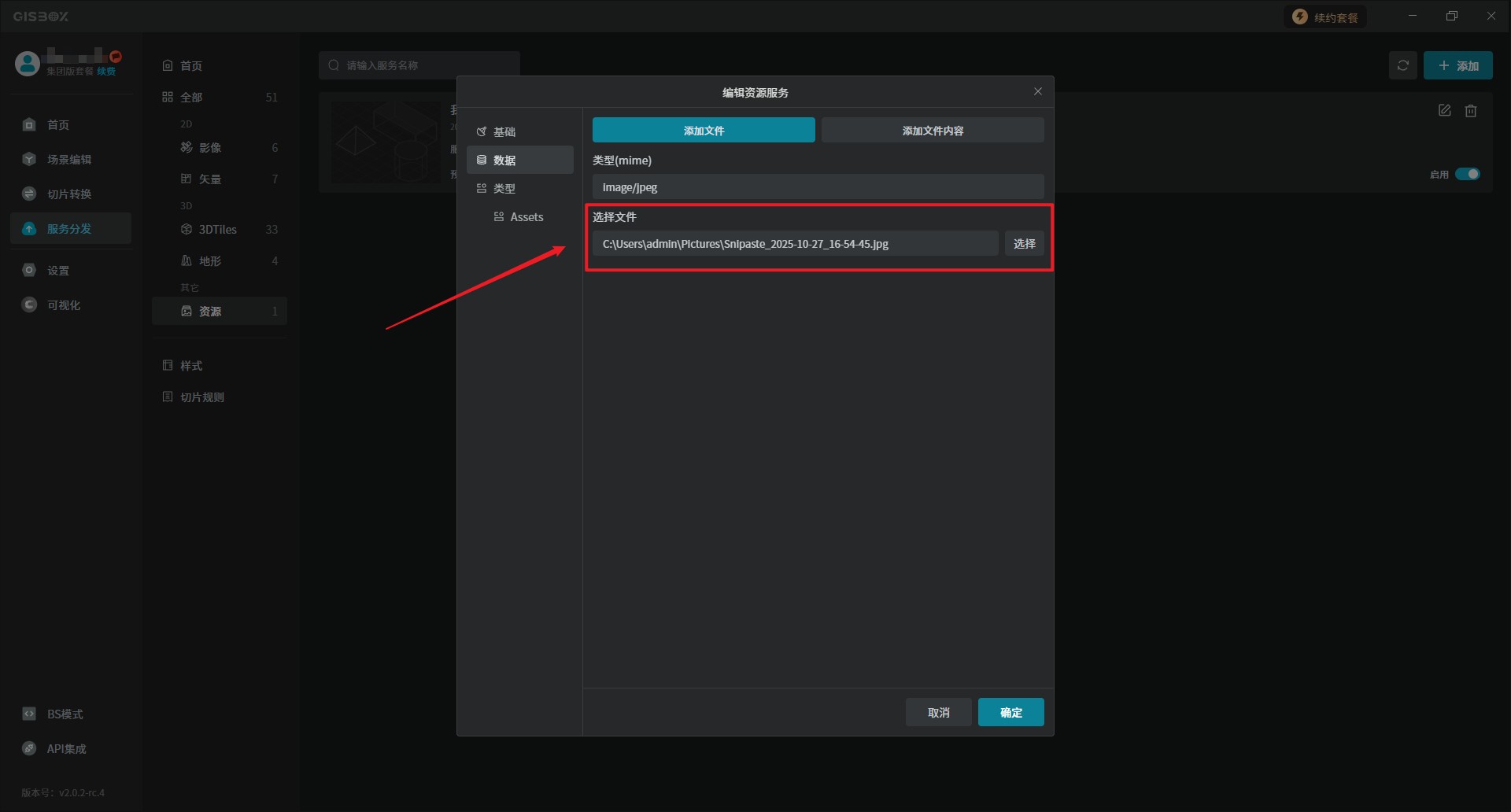
Task: Expand the 类型 section in dialog
Action: [x=504, y=189]
